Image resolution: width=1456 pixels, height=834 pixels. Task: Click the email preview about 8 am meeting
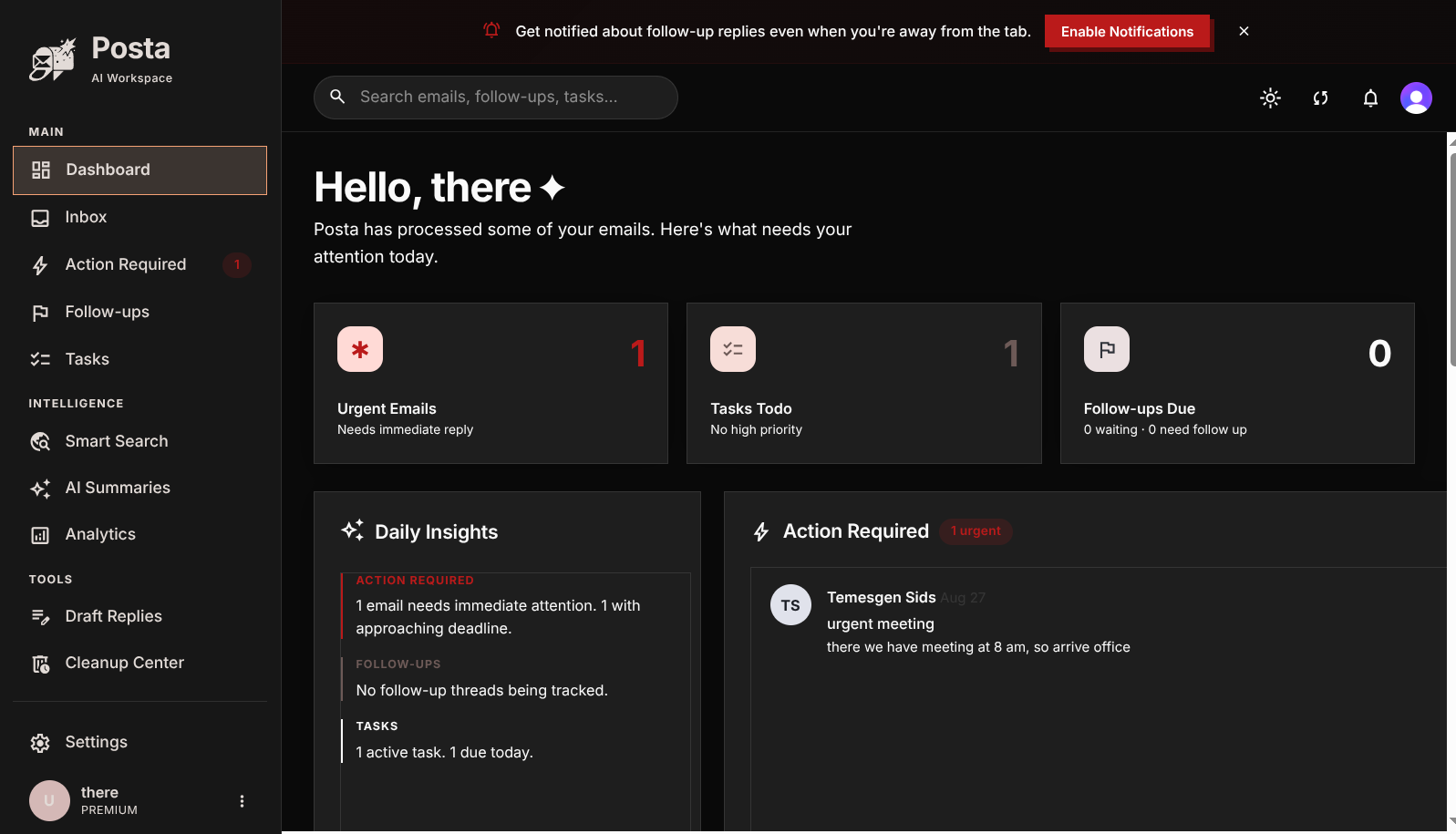pyautogui.click(x=978, y=647)
